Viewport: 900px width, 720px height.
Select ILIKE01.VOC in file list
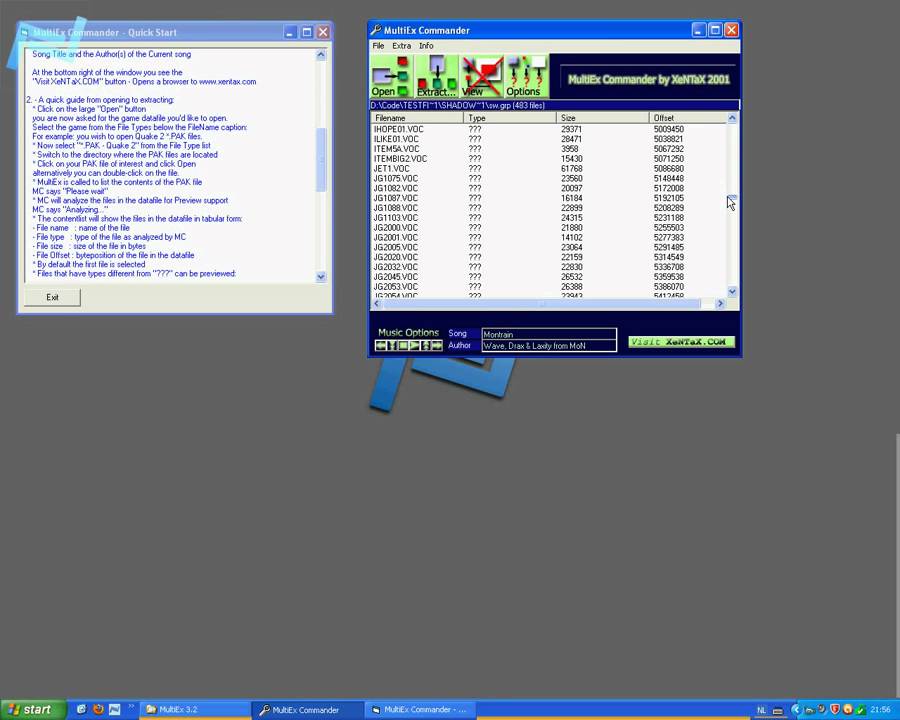[548, 139]
